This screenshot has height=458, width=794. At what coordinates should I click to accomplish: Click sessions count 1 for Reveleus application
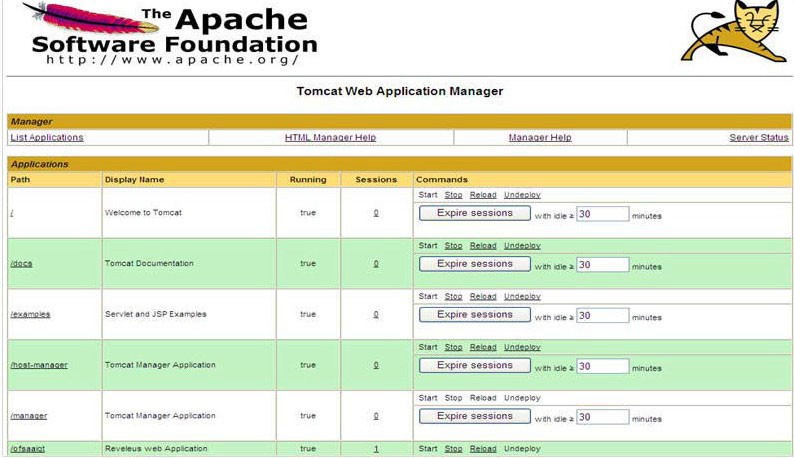pos(376,449)
